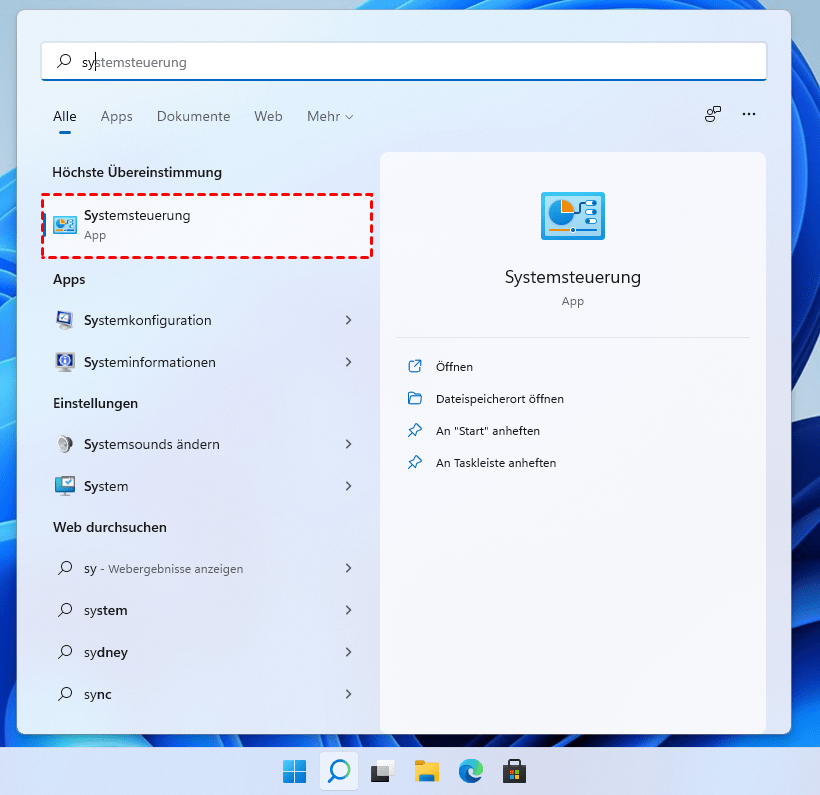
Task: Click the Systeminformationen app icon
Action: 65,362
